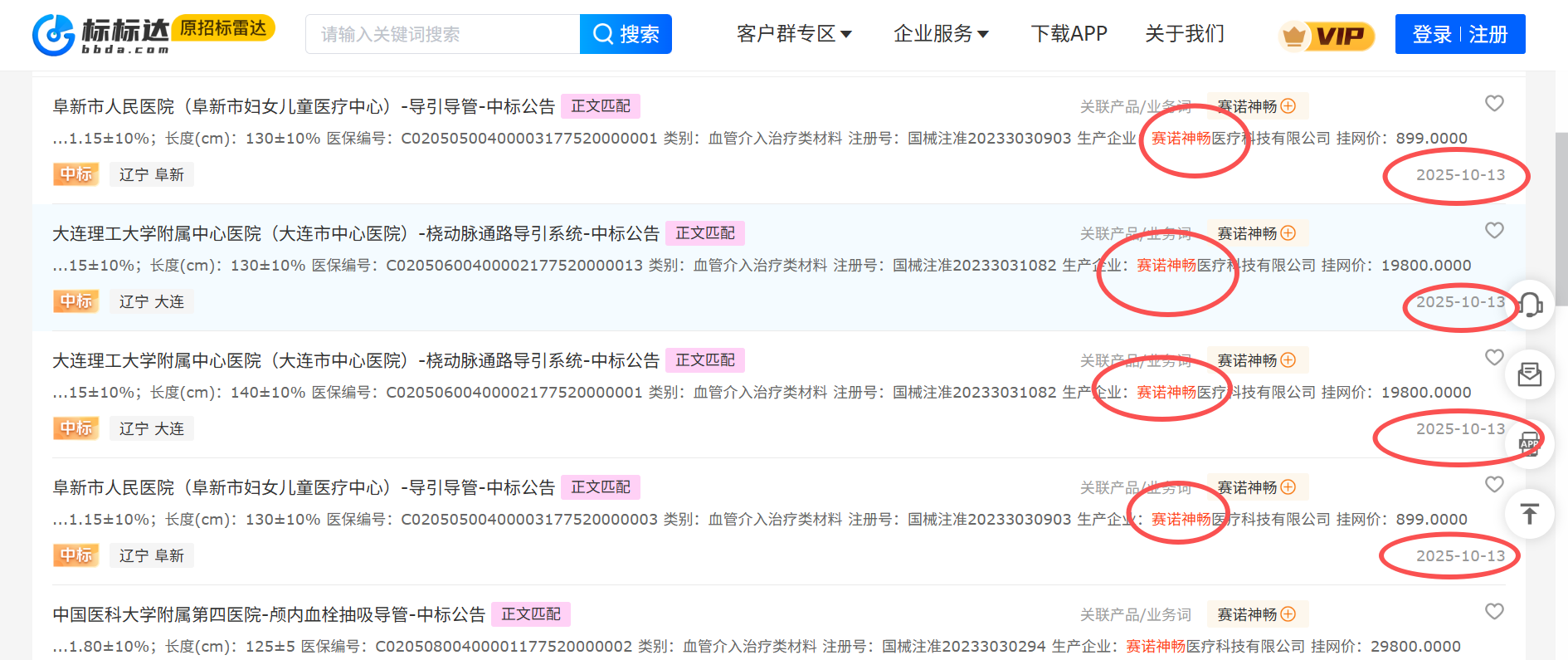The height and width of the screenshot is (660, 1568).
Task: Favorite the 中国医科大学附属第四医院 result
Action: pyautogui.click(x=1494, y=611)
